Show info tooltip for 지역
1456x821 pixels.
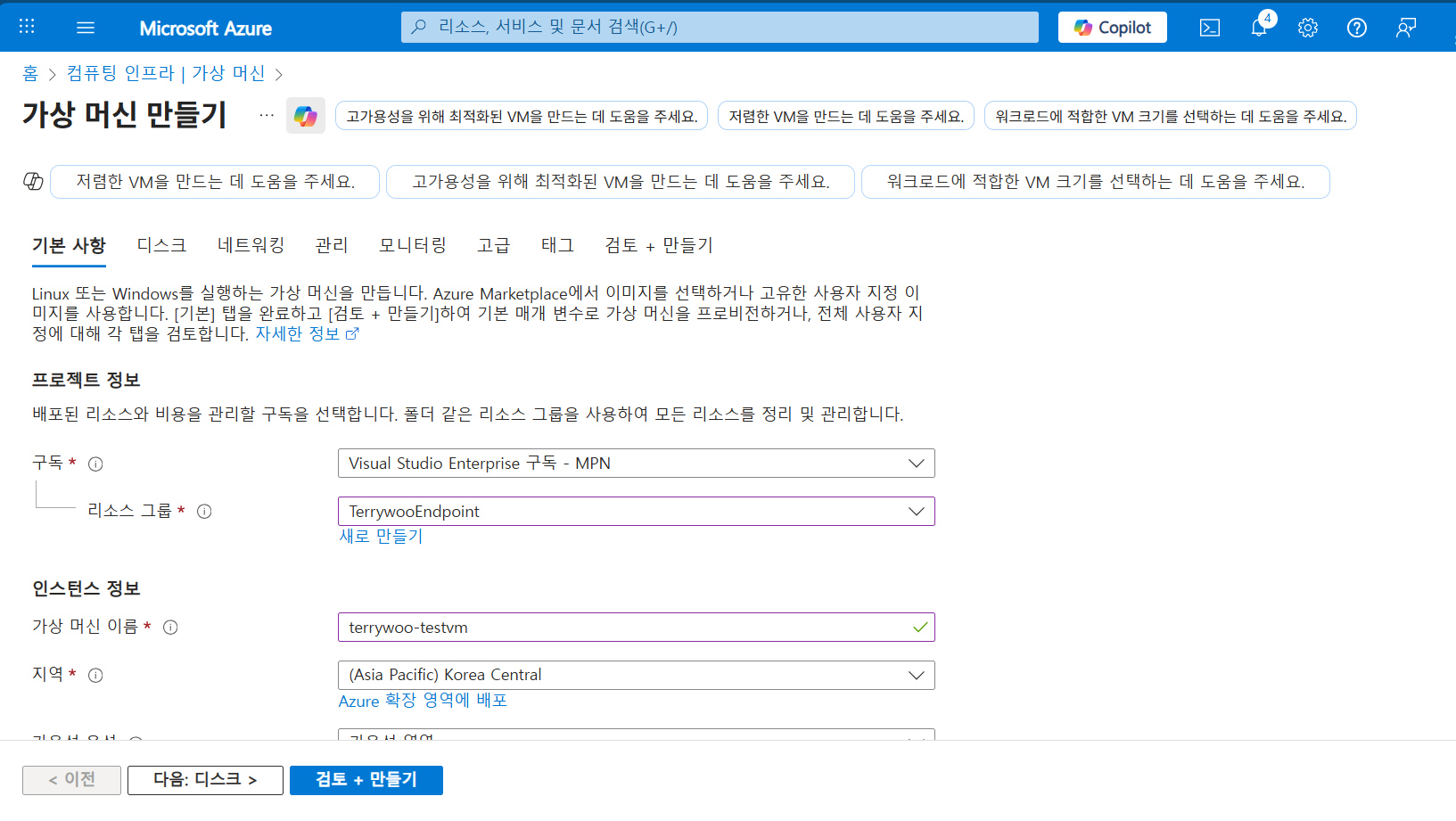coord(95,675)
